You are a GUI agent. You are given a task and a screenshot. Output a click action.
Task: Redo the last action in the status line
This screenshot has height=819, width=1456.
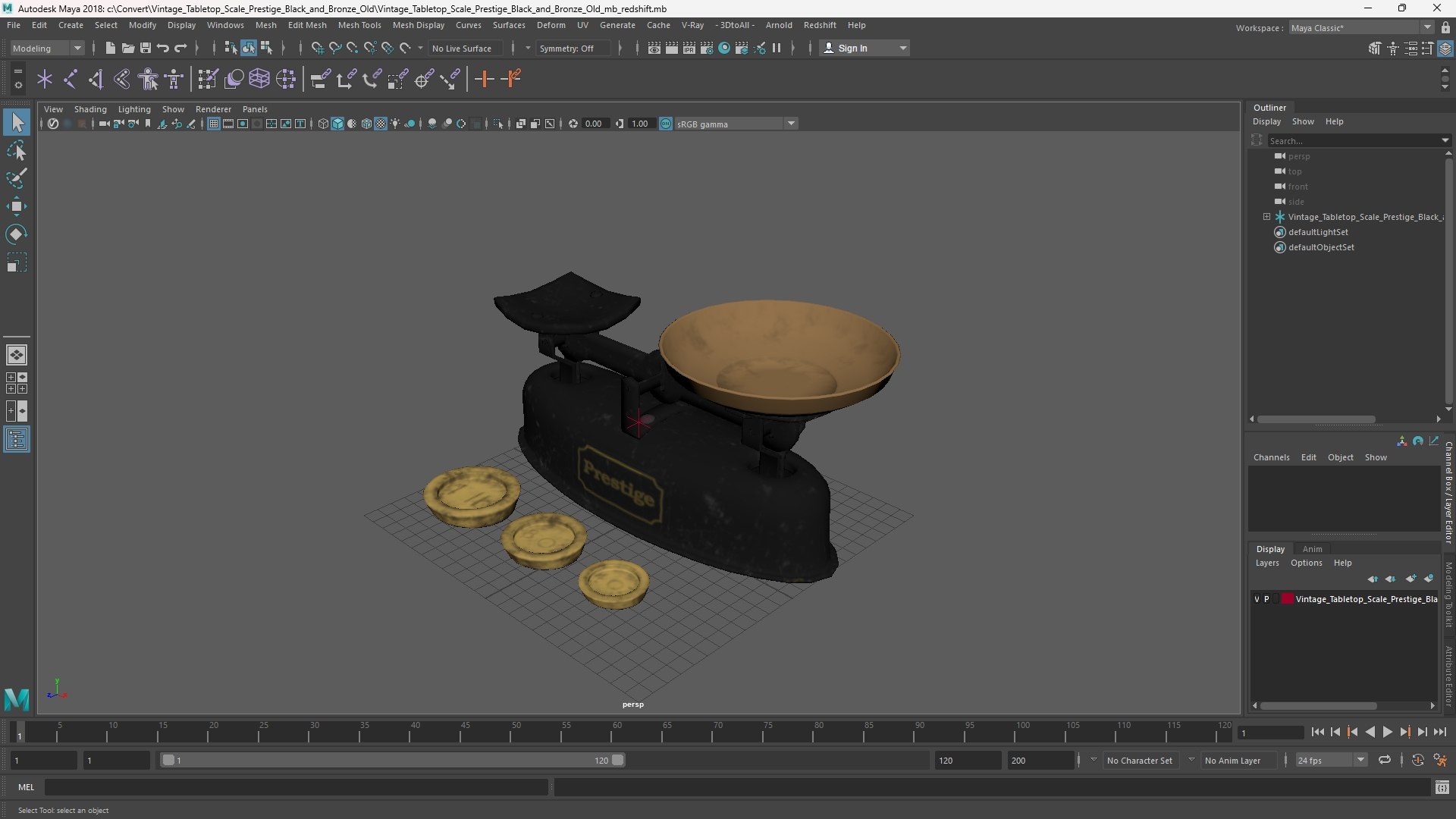[x=180, y=48]
